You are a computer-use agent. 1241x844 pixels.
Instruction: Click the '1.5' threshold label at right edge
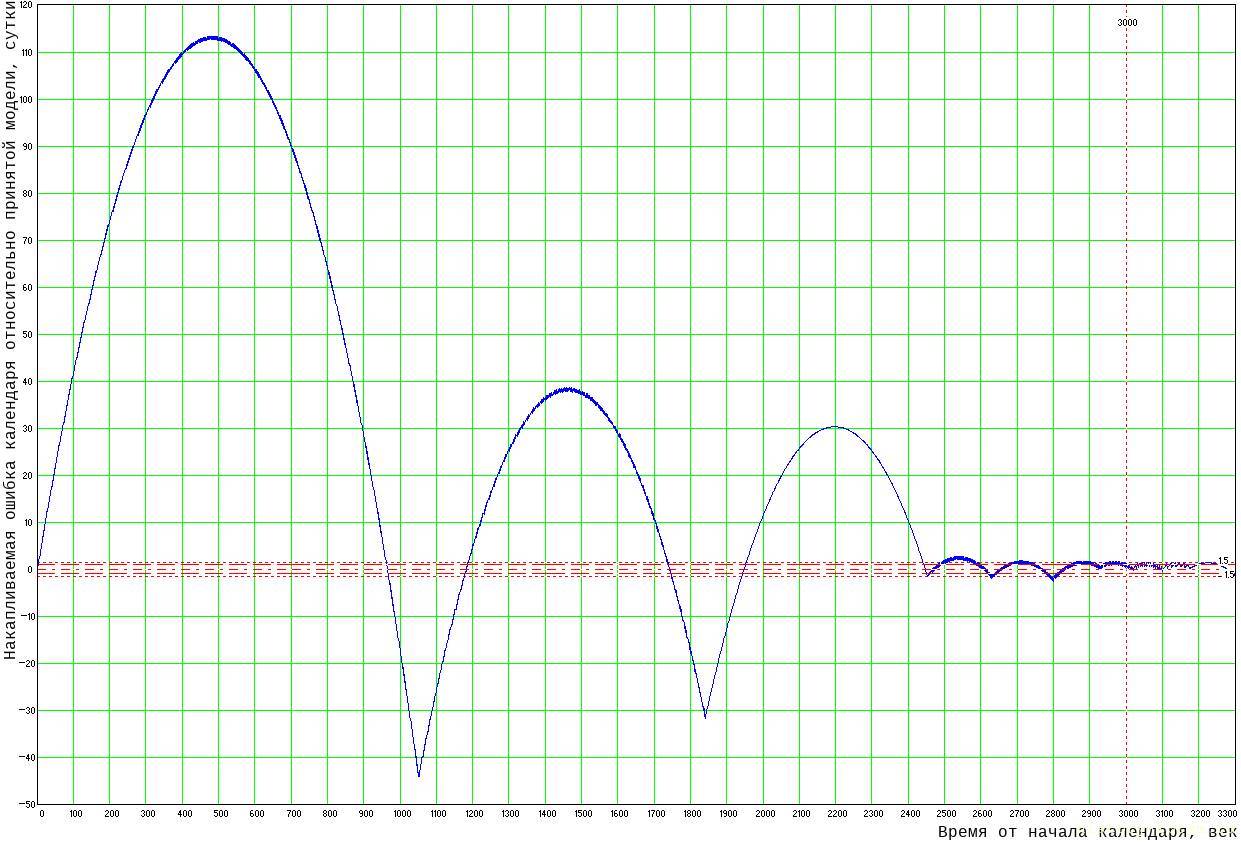click(x=1223, y=561)
